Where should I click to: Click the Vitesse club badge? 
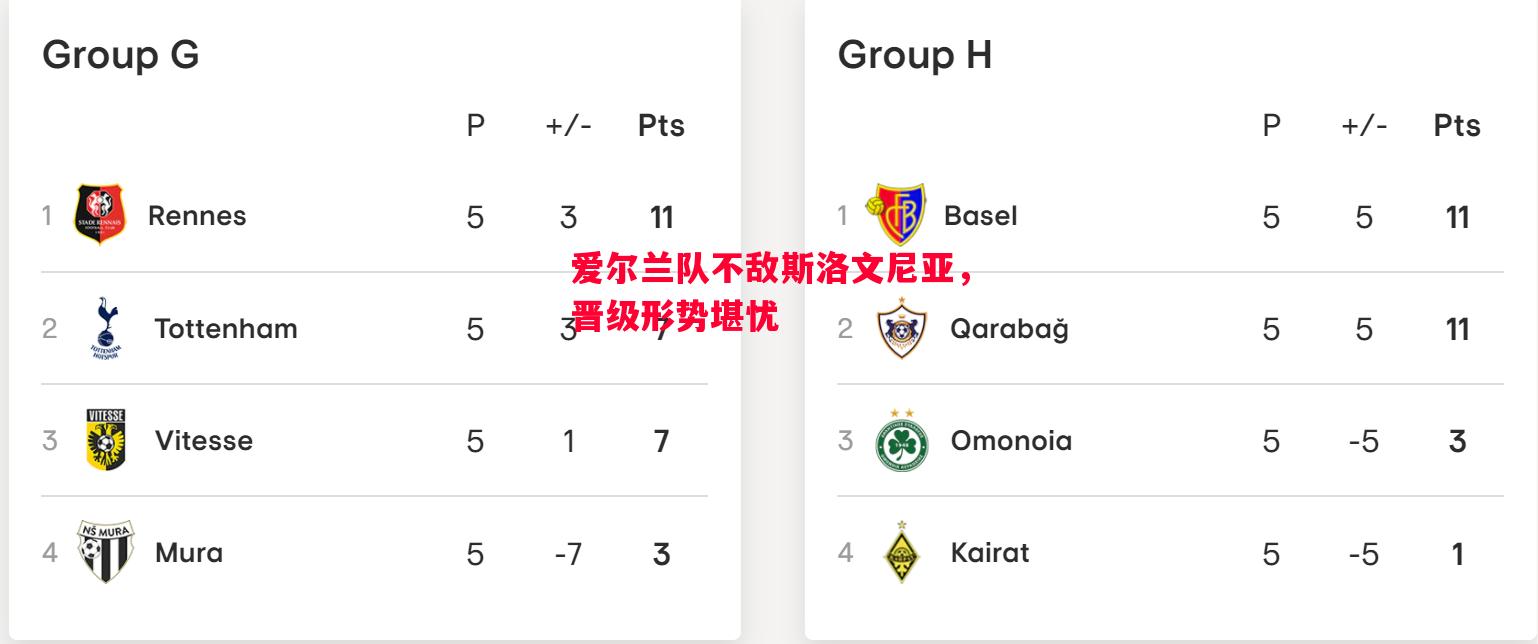[x=106, y=440]
